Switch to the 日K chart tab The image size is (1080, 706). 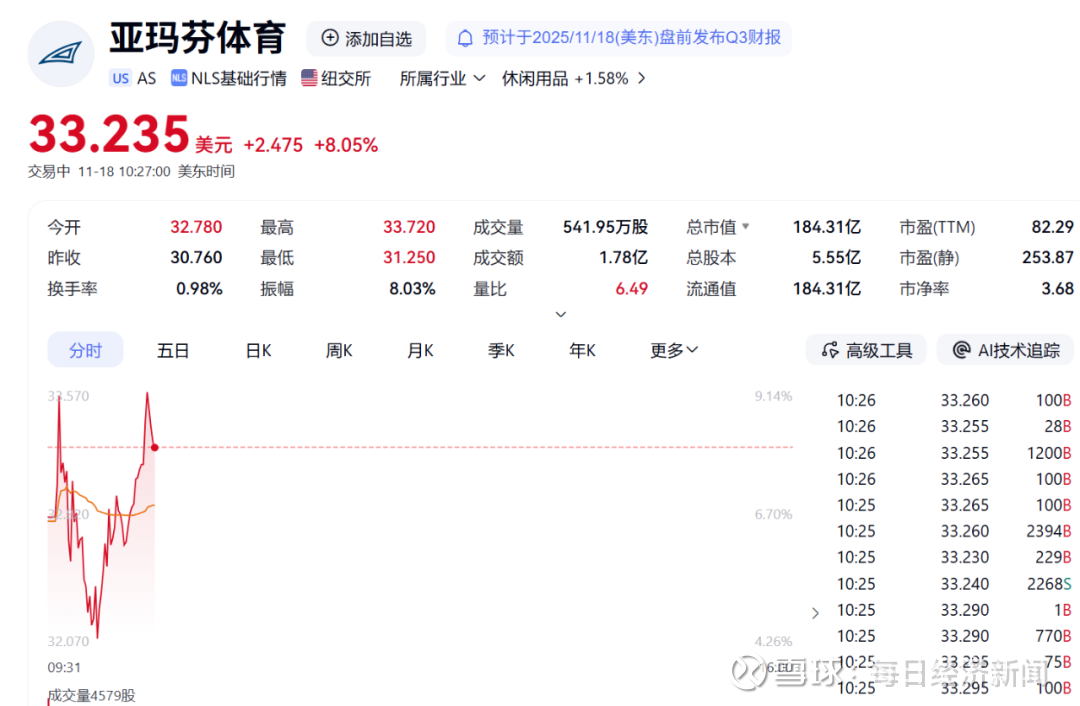point(258,350)
